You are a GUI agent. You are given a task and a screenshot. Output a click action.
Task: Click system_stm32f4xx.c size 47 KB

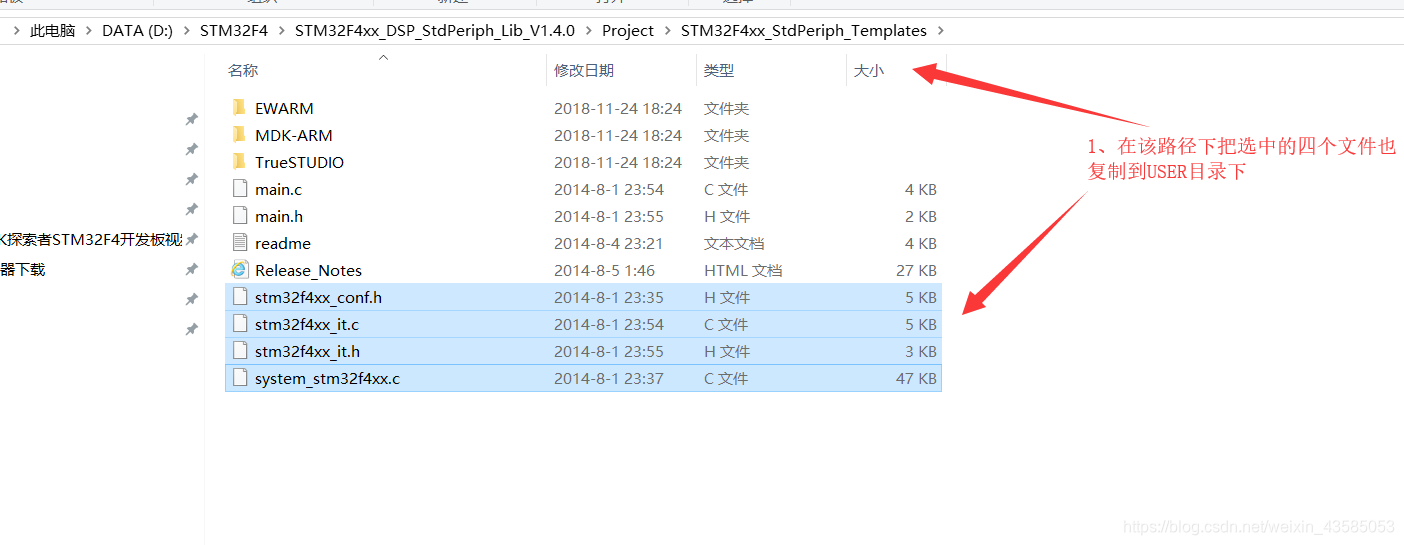click(916, 378)
